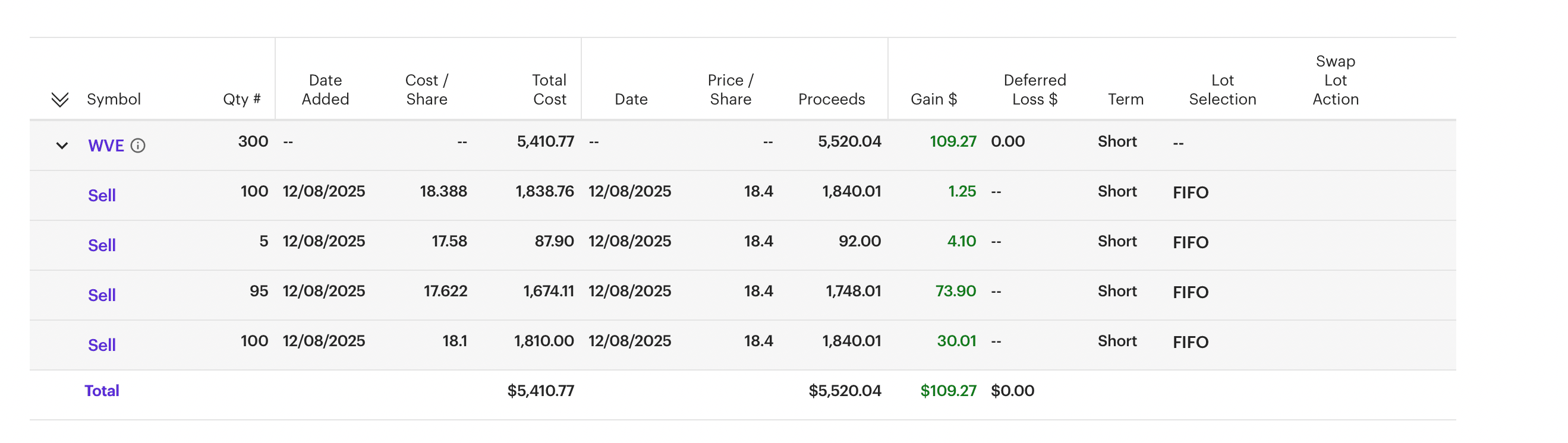Collapse all rows with the double-chevron icon
The height and width of the screenshot is (443, 1568).
point(59,99)
